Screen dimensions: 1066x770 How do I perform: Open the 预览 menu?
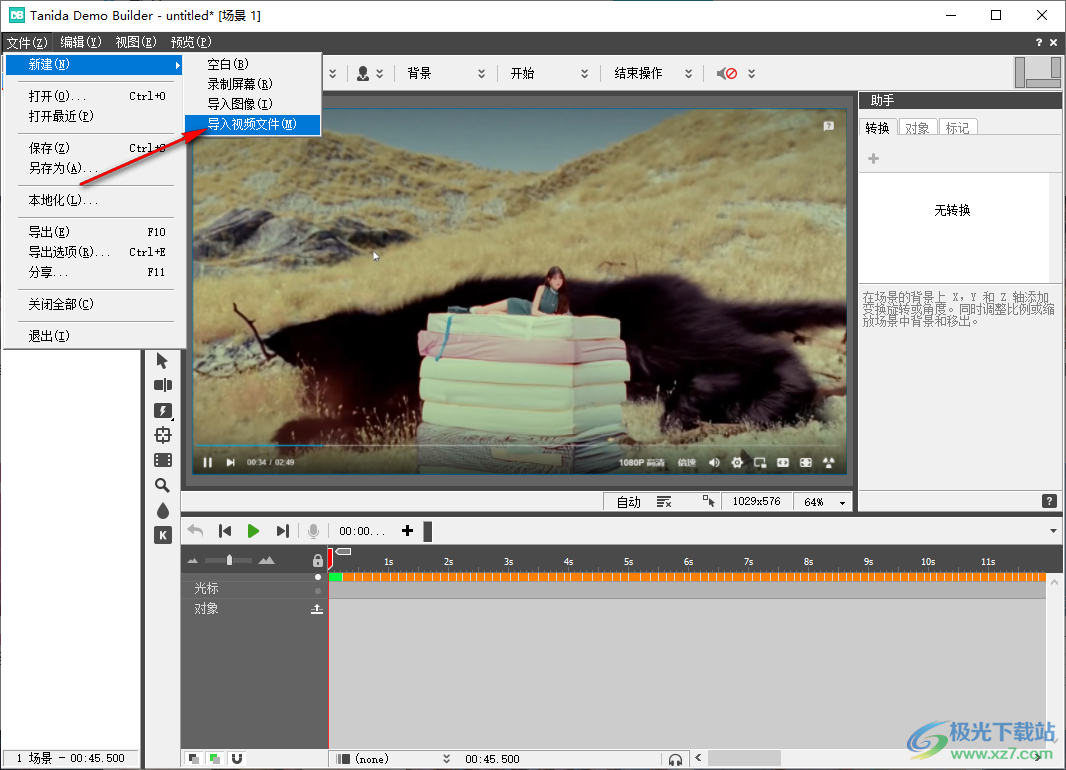coord(190,42)
